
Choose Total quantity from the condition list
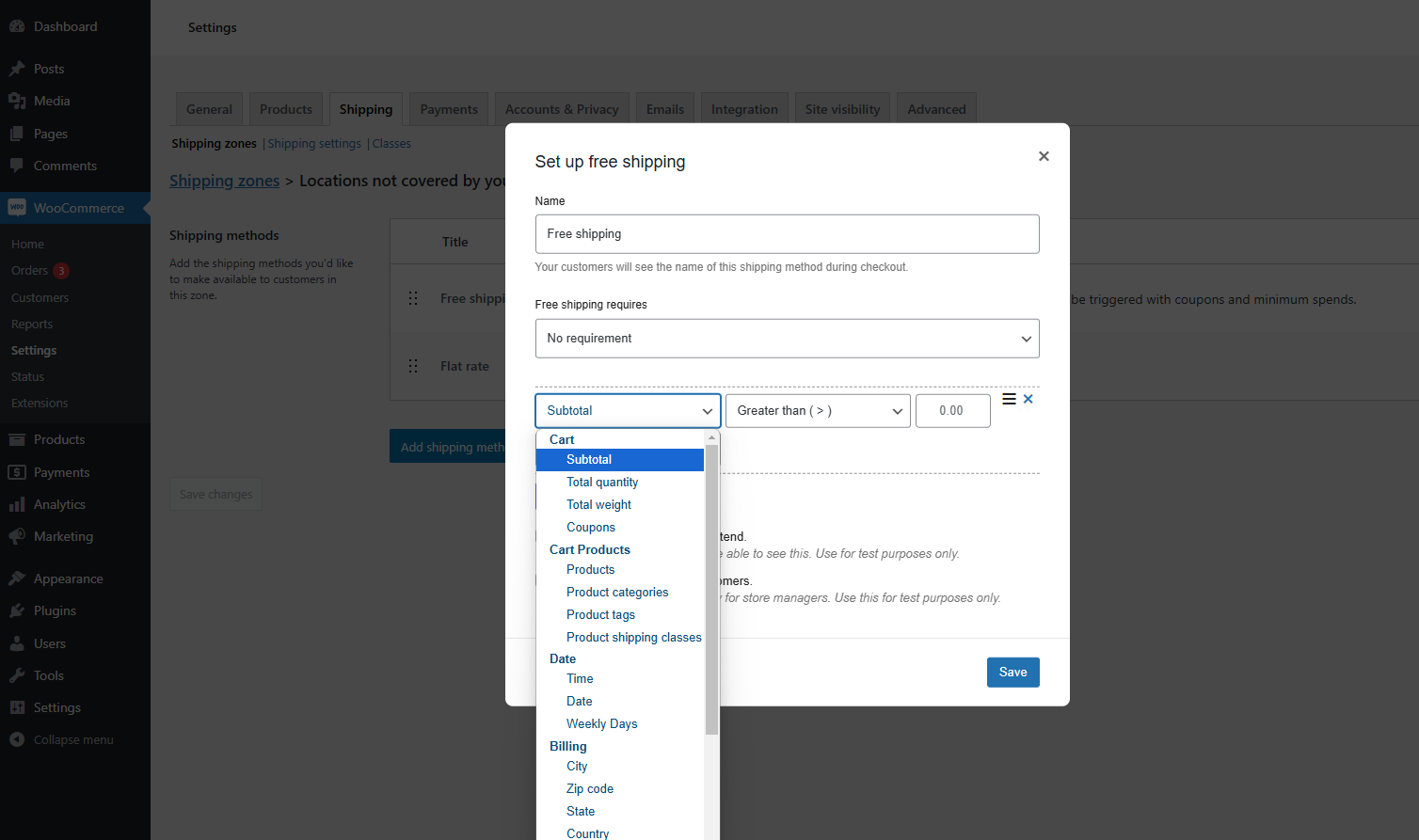pyautogui.click(x=602, y=483)
